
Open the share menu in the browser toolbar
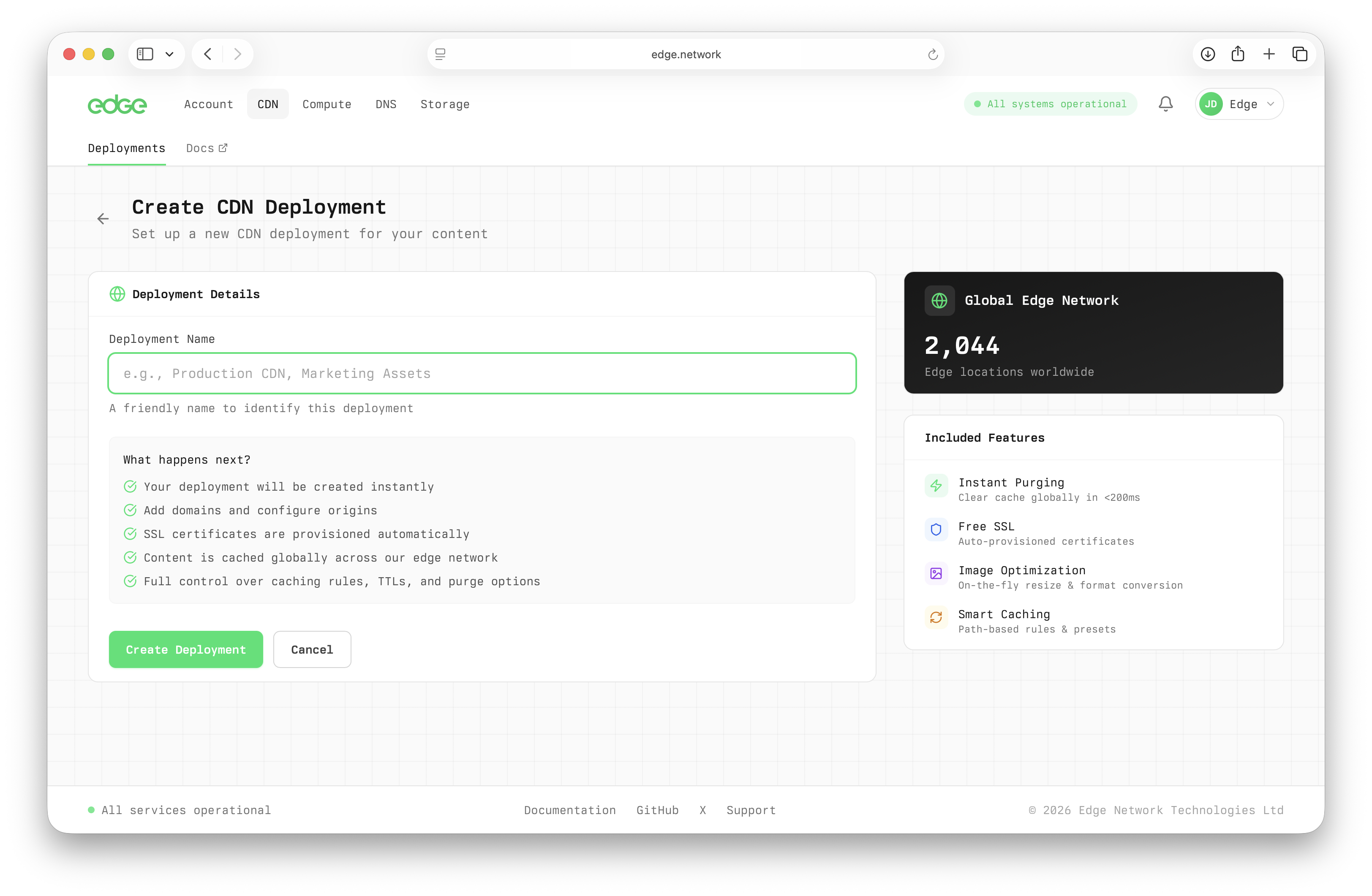pos(1238,54)
